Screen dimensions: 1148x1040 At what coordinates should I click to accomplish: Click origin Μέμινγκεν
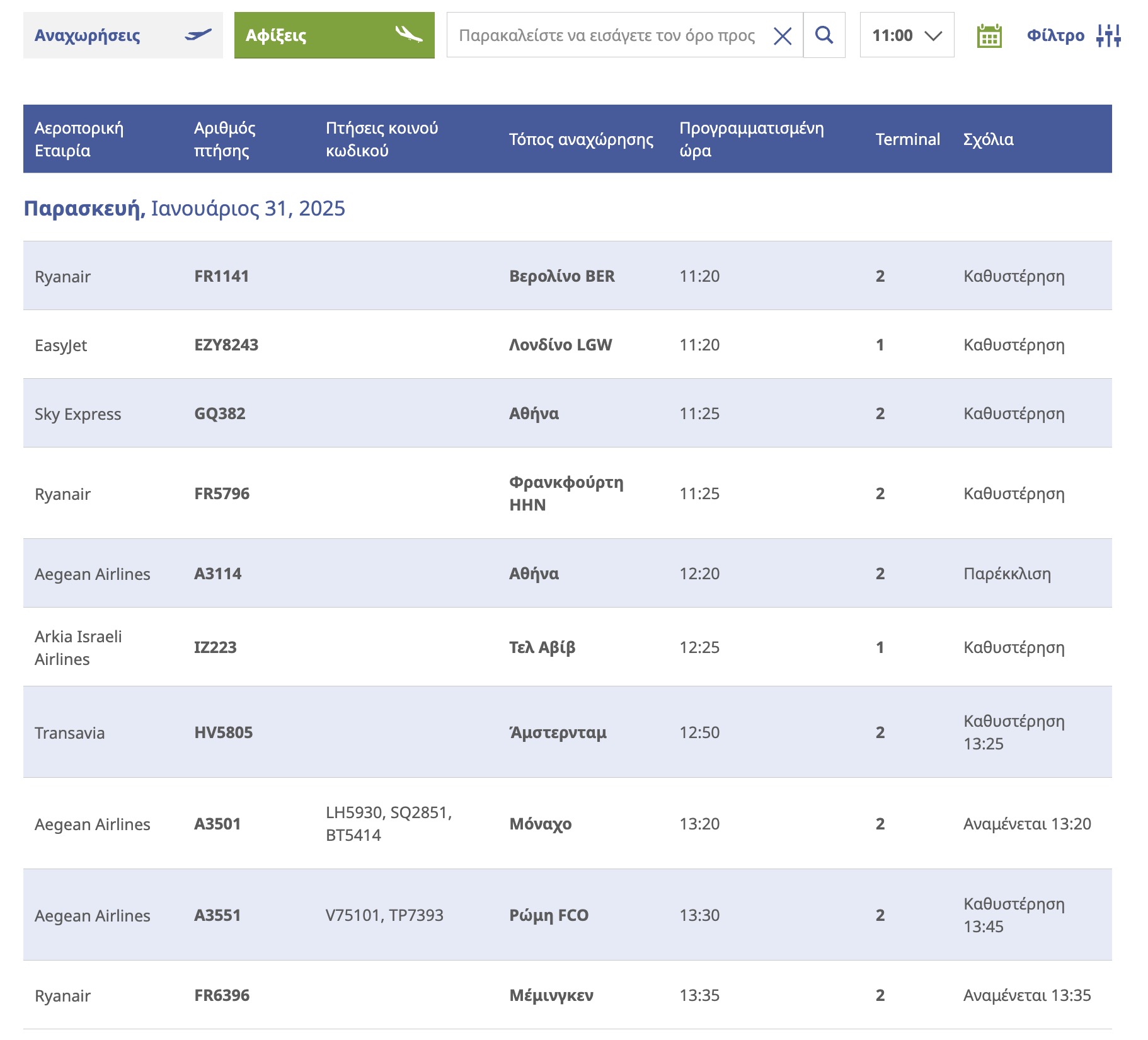click(x=551, y=995)
